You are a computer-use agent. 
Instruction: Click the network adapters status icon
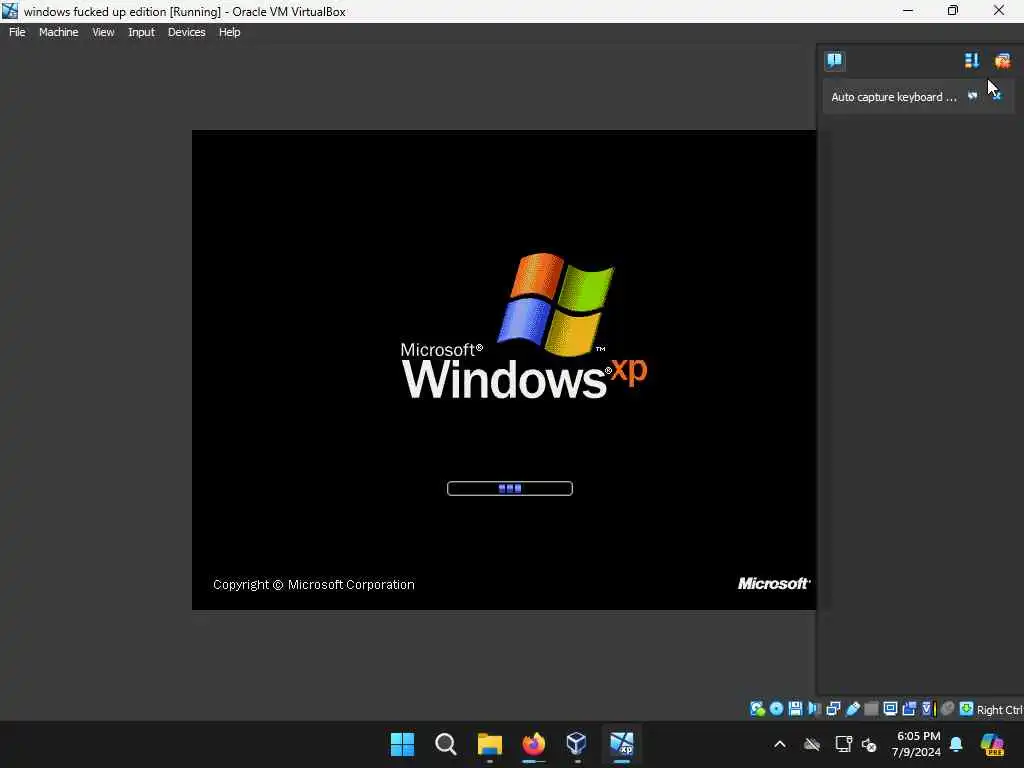pyautogui.click(x=833, y=709)
